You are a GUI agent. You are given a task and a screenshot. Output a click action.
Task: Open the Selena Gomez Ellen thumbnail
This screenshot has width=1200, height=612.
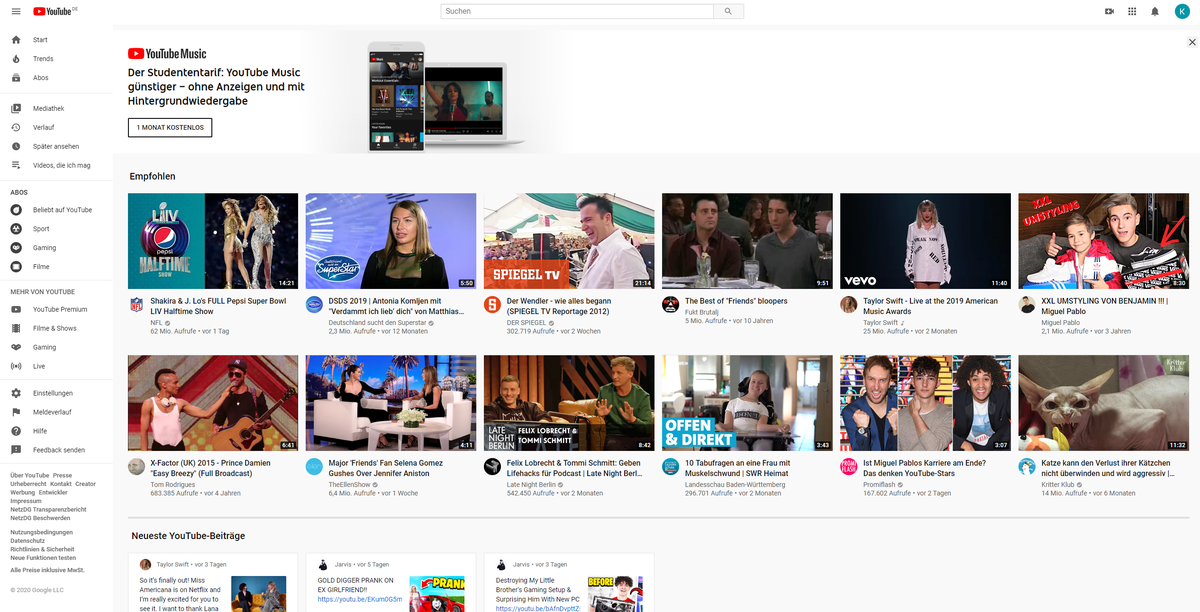[x=391, y=403]
